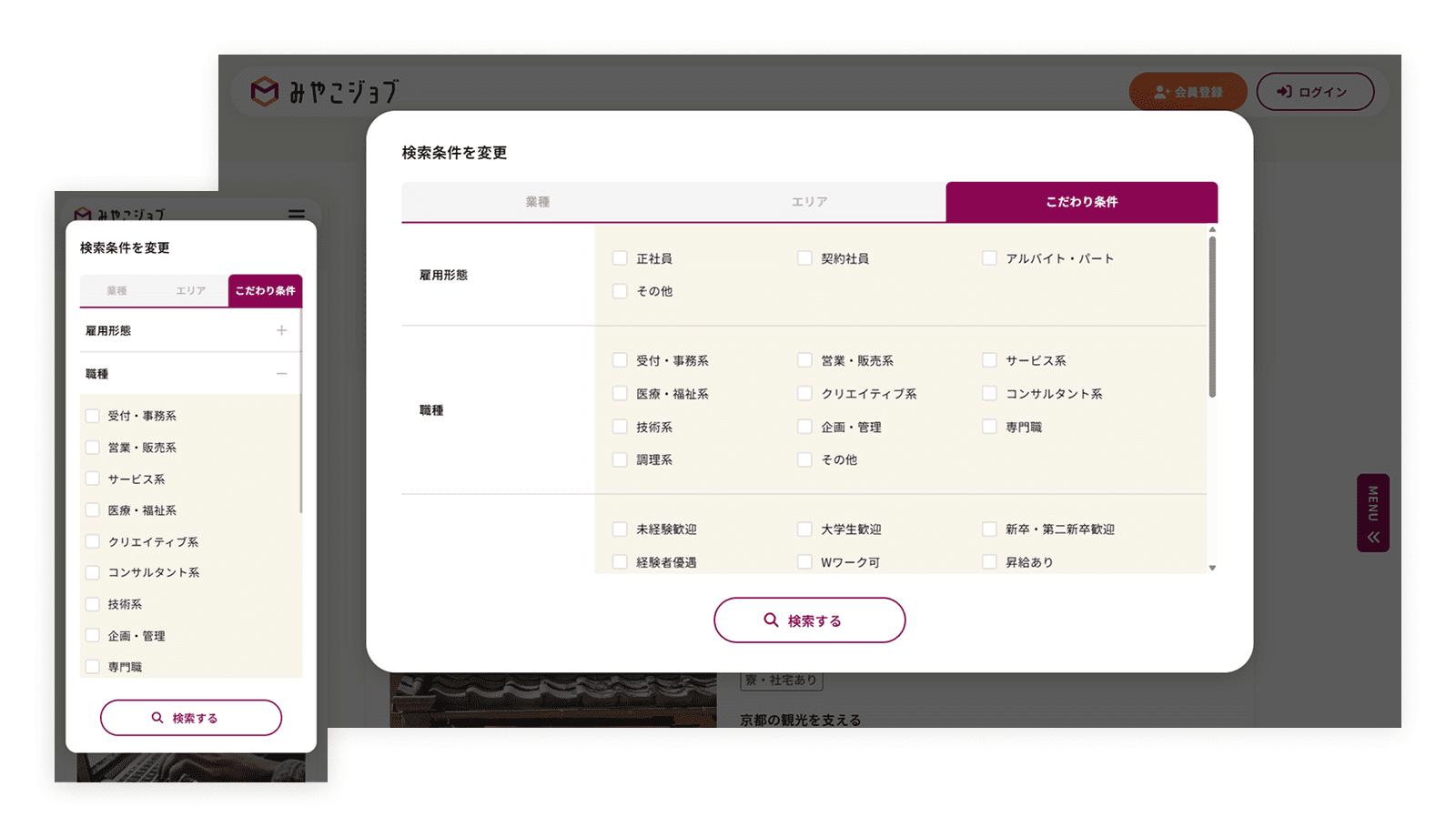Viewport: 1456px width, 837px height.
Task: Check その他 under 職種 in desktop modal
Action: click(x=804, y=459)
